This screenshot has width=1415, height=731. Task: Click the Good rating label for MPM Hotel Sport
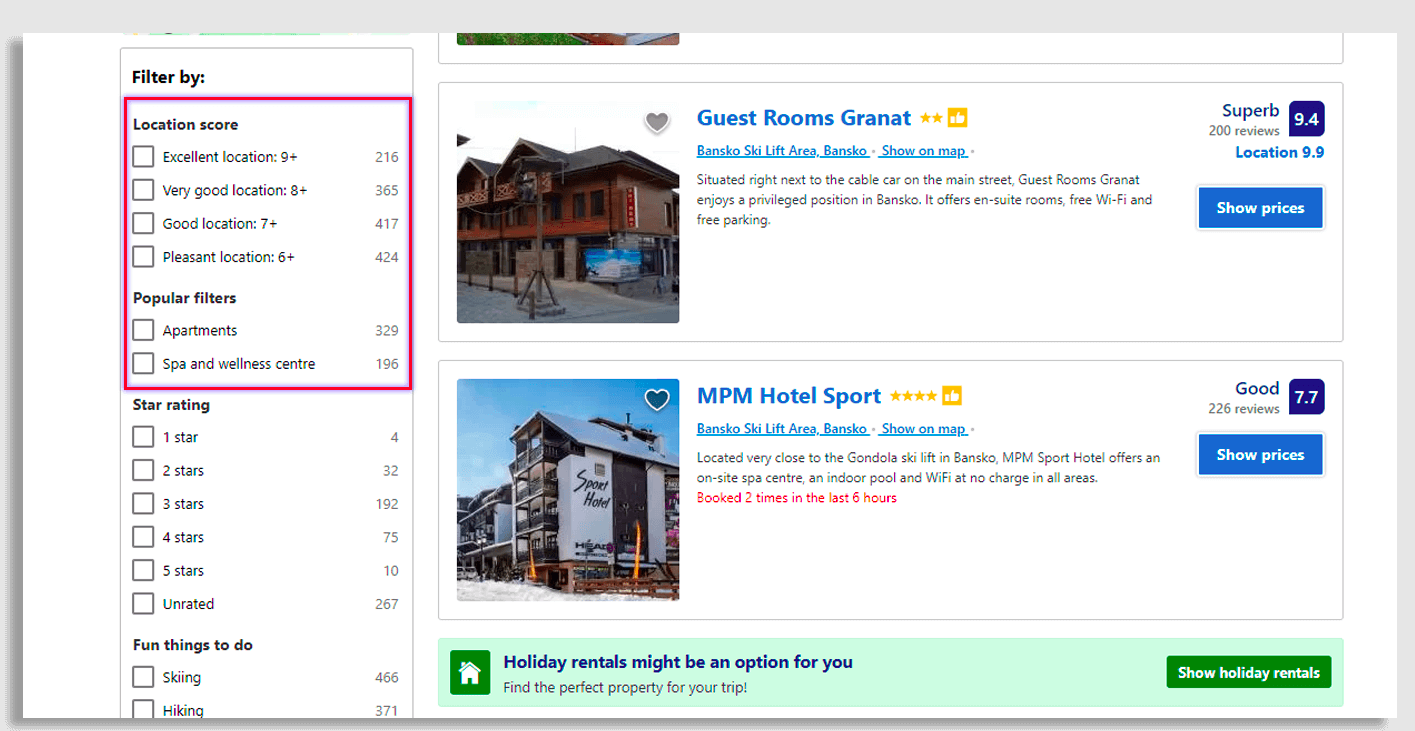[x=1257, y=389]
